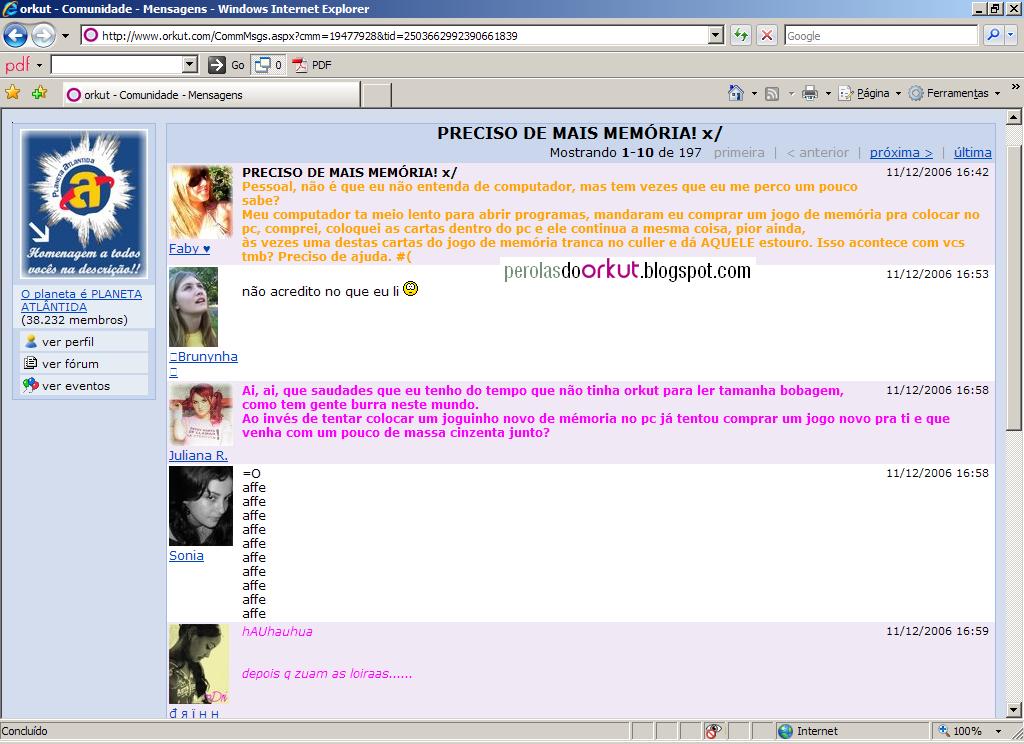Expand the zoom level dropdown arrow
1024x744 pixels.
[x=998, y=731]
